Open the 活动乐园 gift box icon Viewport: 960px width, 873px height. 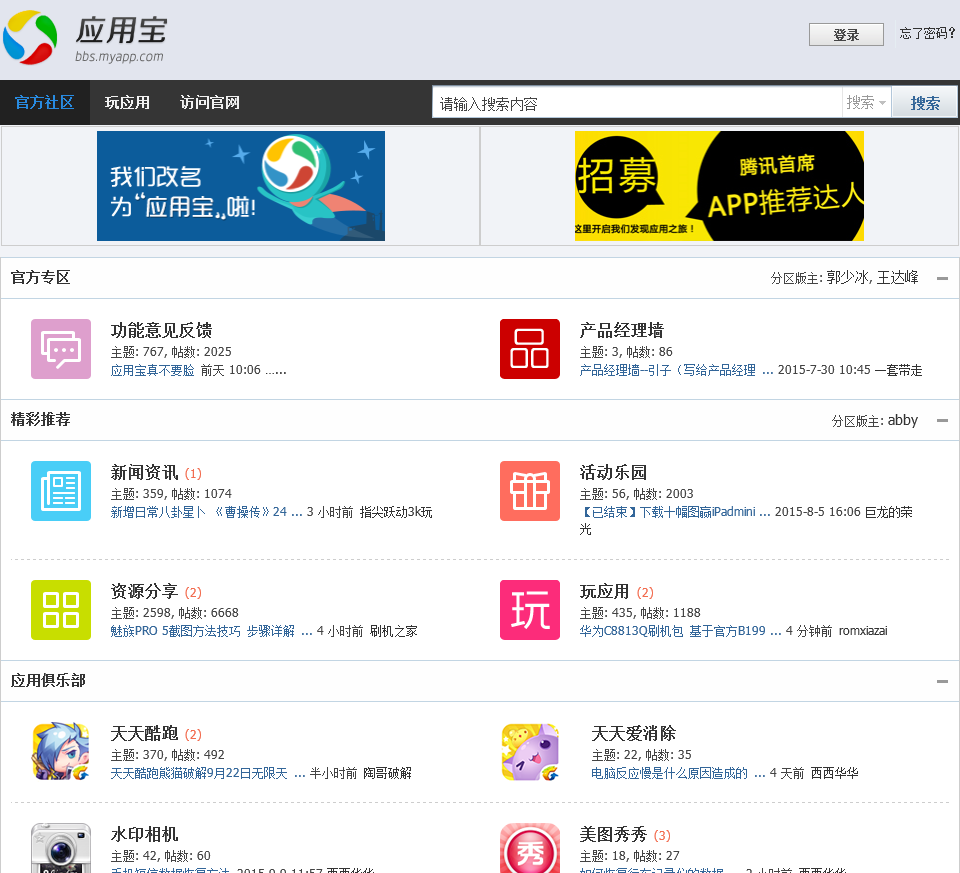pyautogui.click(x=530, y=491)
